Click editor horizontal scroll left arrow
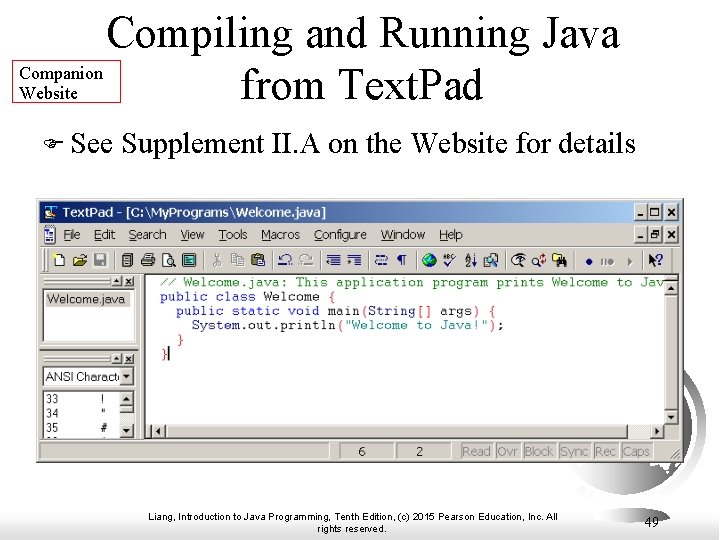Image resolution: width=720 pixels, height=540 pixels. pyautogui.click(x=158, y=431)
